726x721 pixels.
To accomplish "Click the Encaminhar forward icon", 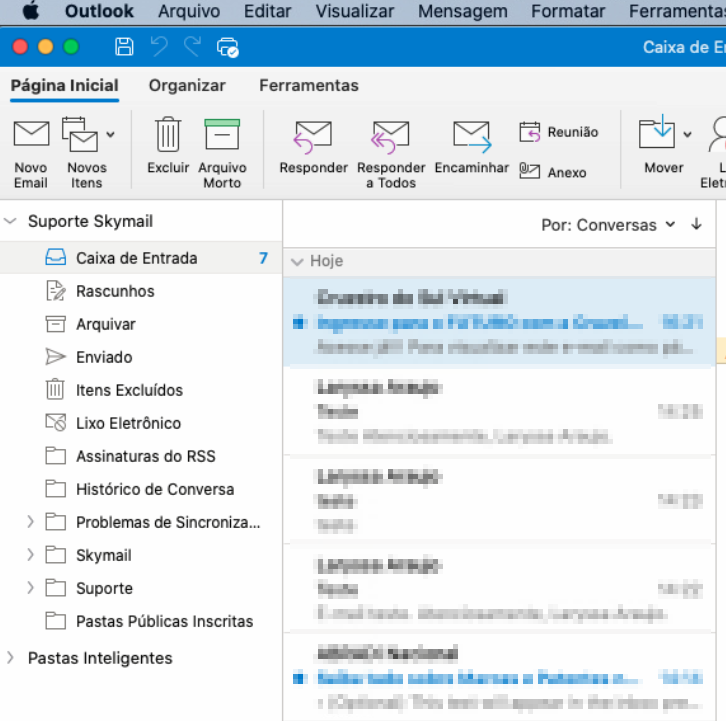I will tap(472, 137).
